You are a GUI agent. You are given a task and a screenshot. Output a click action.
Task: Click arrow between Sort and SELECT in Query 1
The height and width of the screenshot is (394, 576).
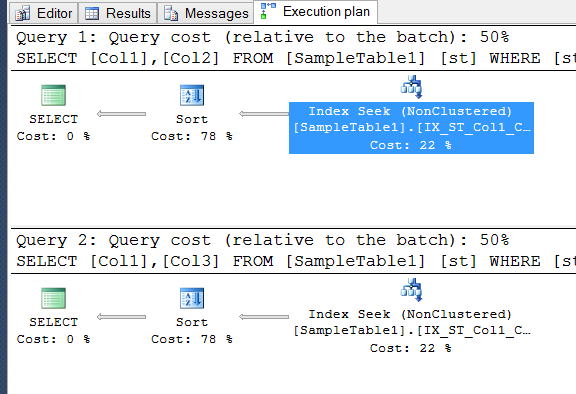121,114
